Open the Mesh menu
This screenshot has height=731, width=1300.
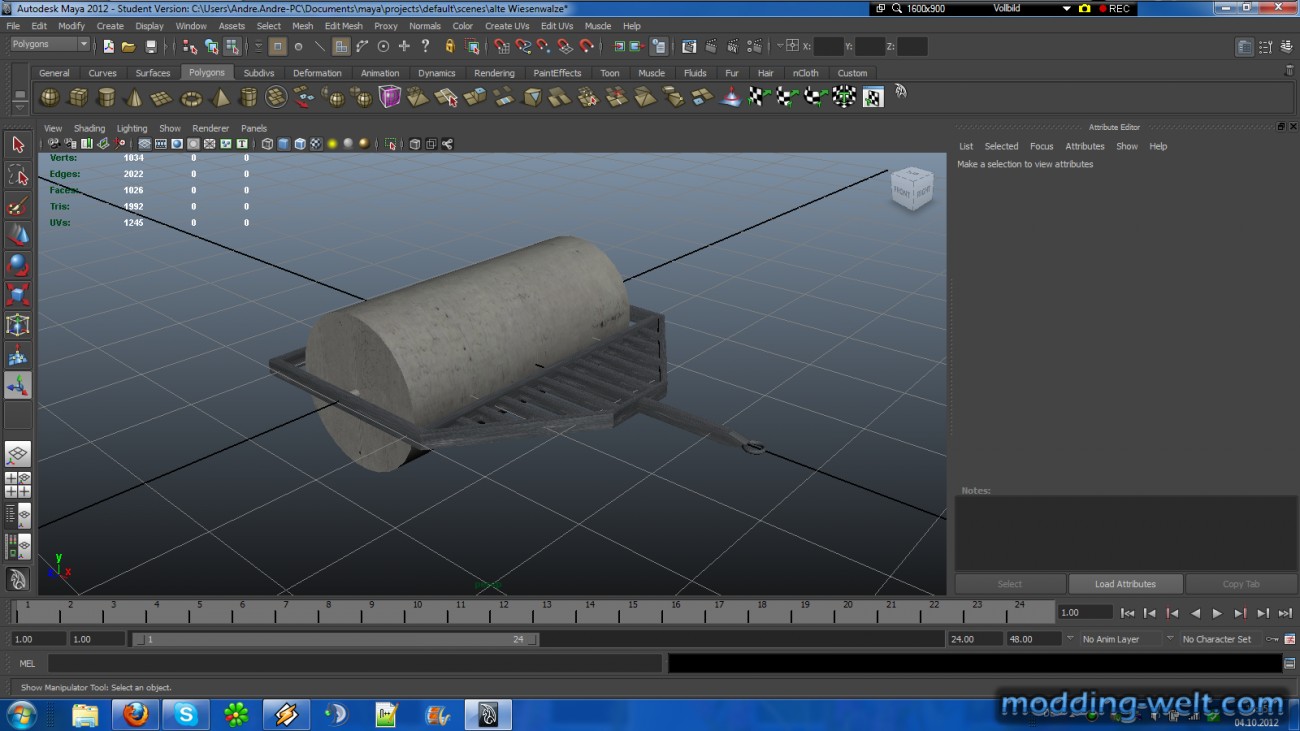pyautogui.click(x=302, y=26)
